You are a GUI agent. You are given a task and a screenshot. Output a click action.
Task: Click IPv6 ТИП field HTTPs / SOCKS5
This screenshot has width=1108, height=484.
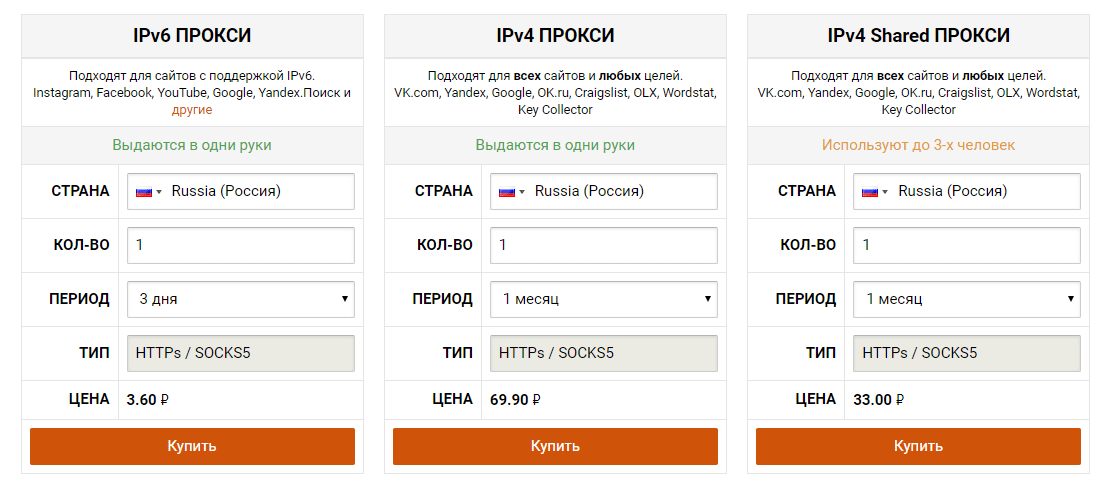coord(241,352)
